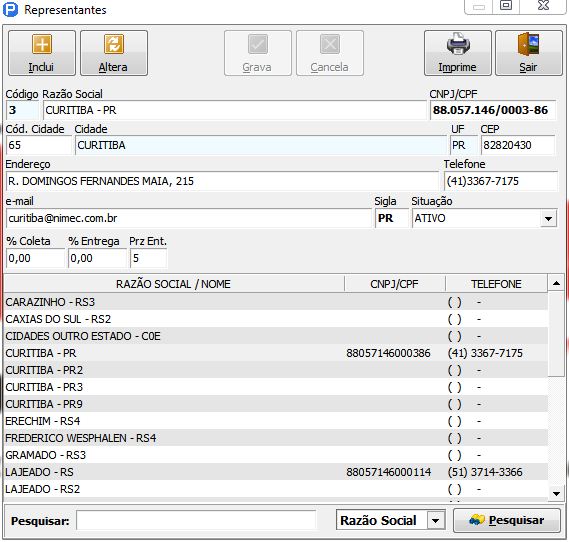
Task: Click CNPJ cell 88057146000386
Action: (388, 353)
